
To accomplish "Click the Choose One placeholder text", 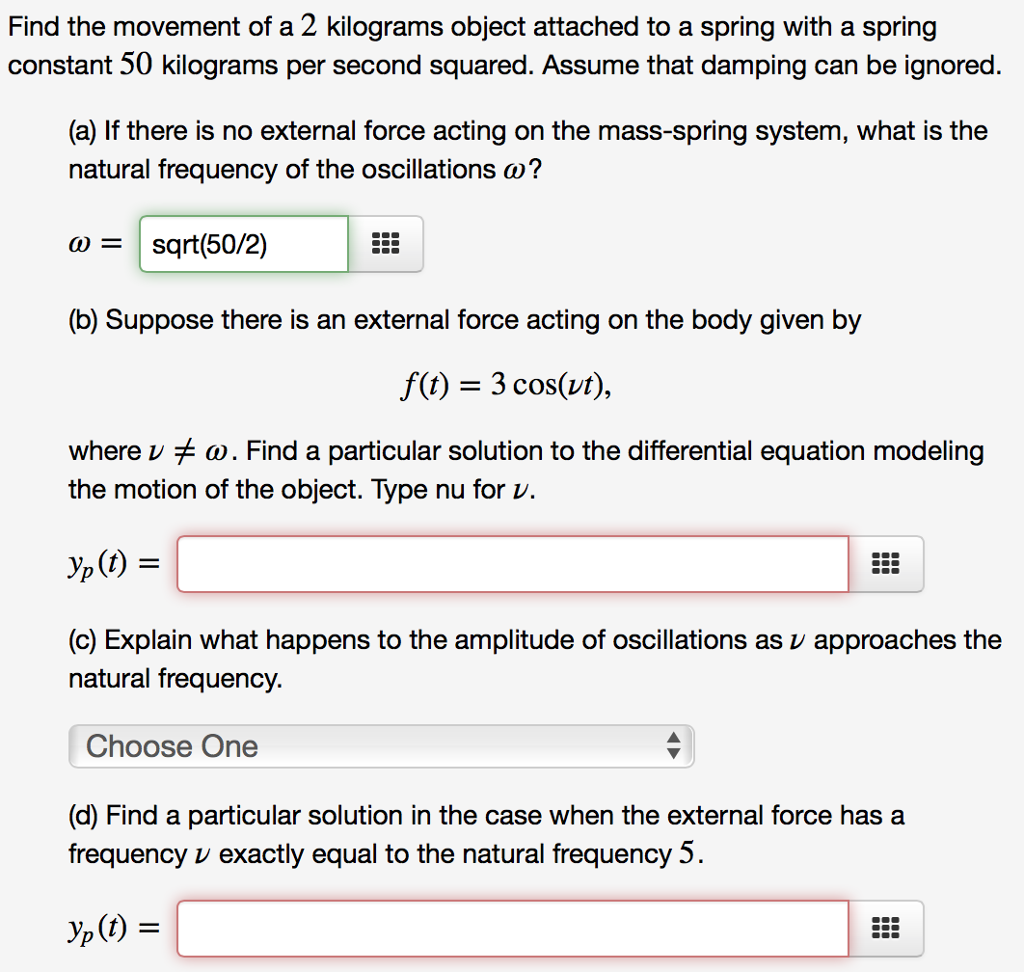I will (x=170, y=746).
